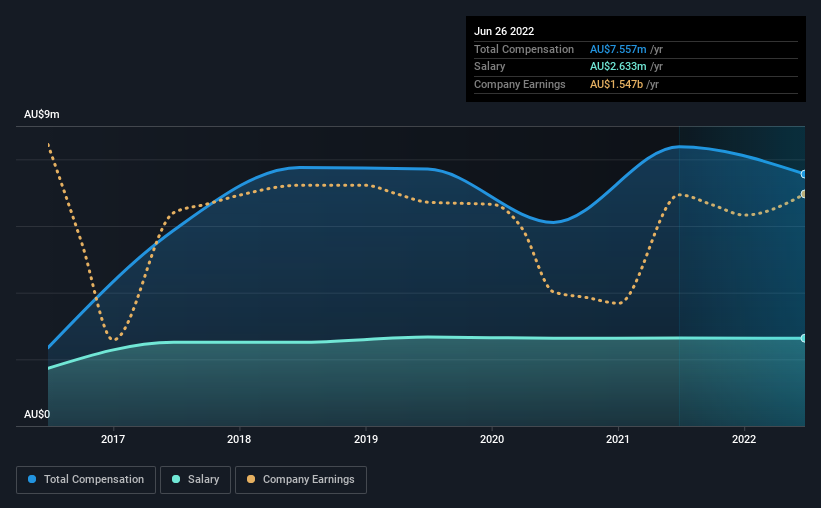Click the 2022 x-axis label

[x=744, y=439]
